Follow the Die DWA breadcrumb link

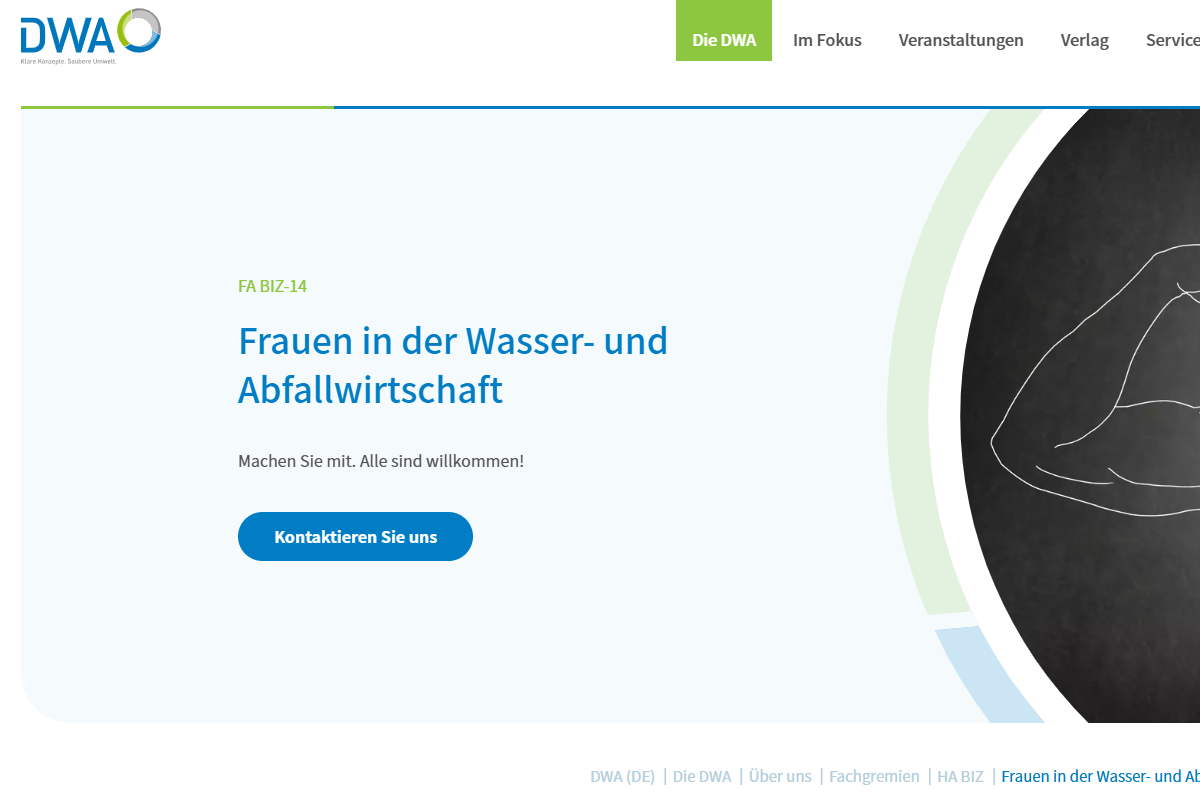(x=702, y=776)
